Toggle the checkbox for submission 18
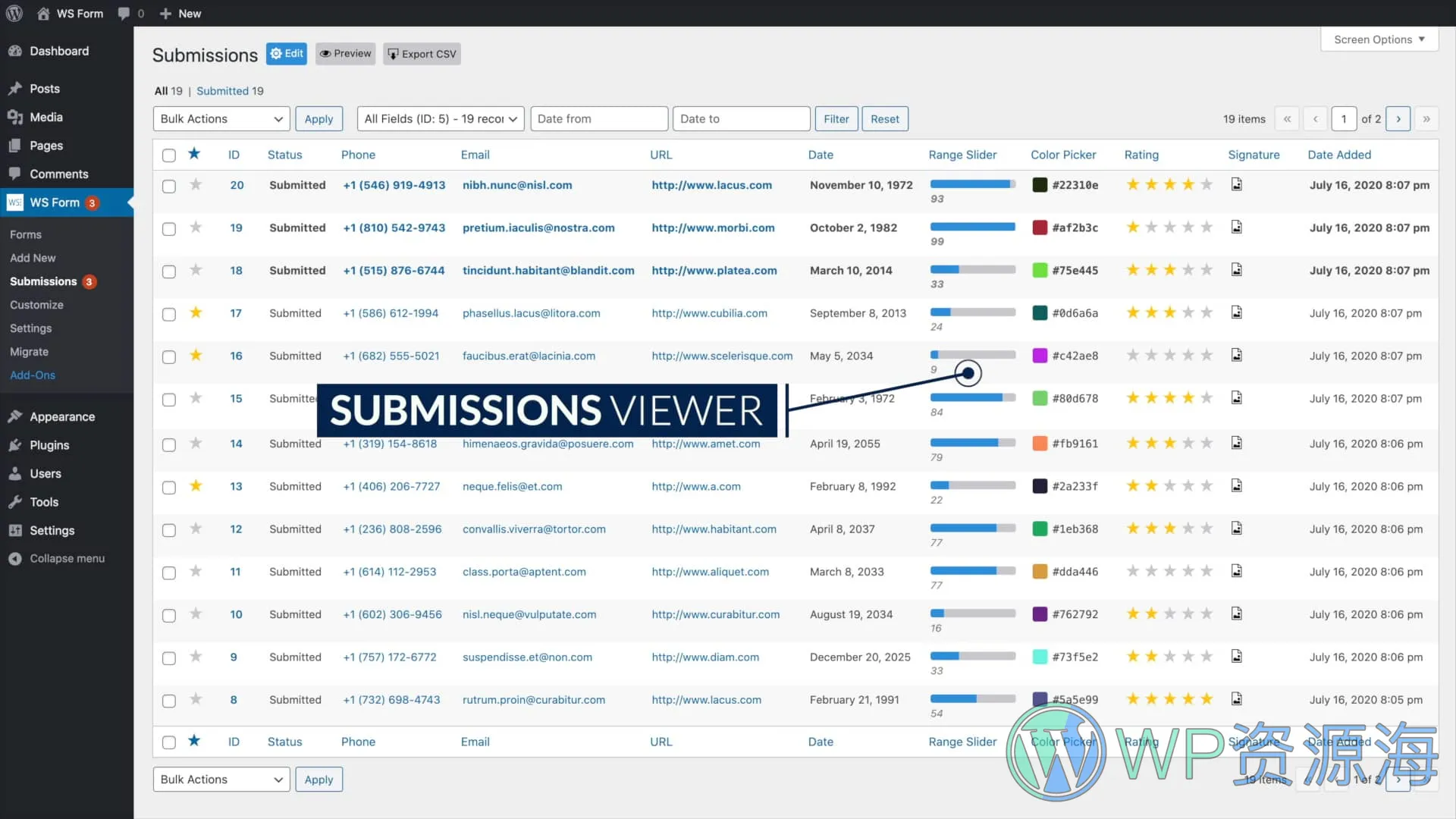Image resolution: width=1456 pixels, height=819 pixels. 168,271
